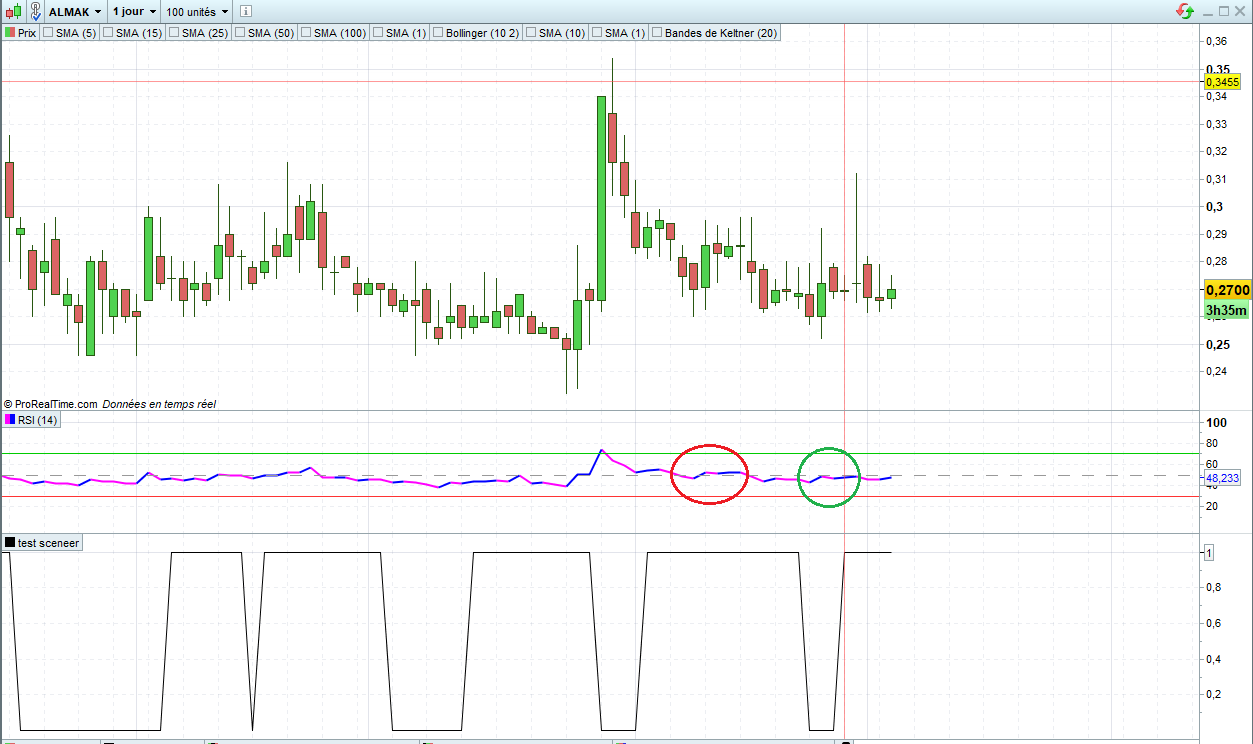1253x744 pixels.
Task: Enable the SMA (25) checkbox
Action: tap(174, 33)
